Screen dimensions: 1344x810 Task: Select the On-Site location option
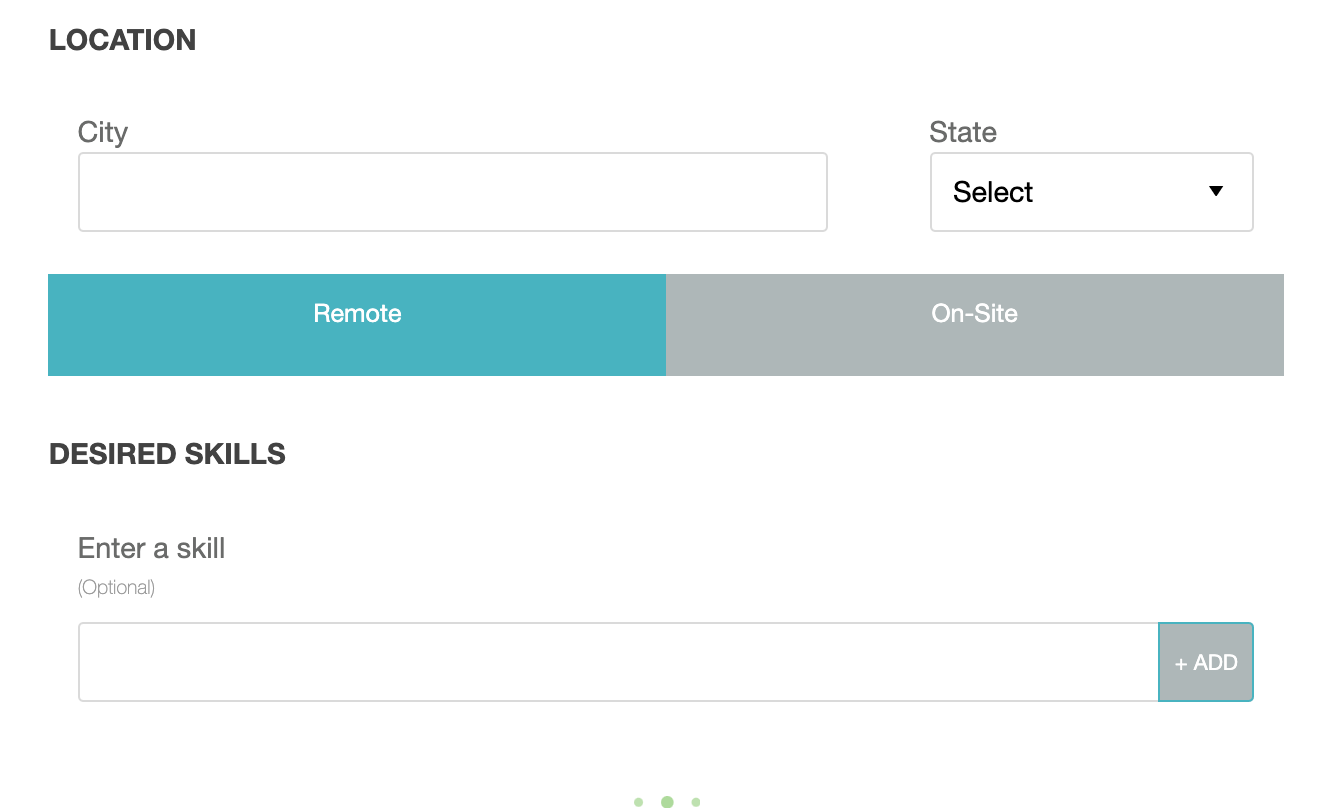click(x=975, y=325)
